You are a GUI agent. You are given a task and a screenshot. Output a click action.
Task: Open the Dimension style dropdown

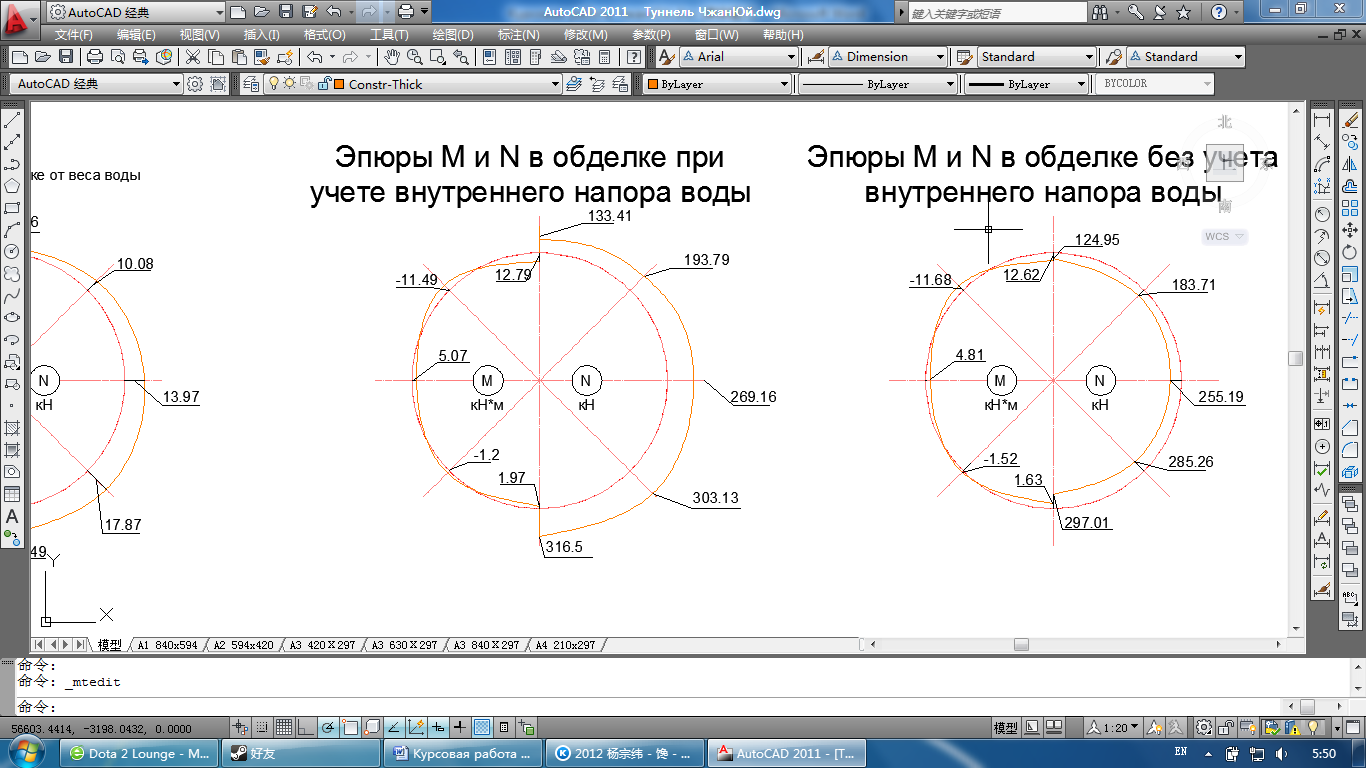(940, 57)
